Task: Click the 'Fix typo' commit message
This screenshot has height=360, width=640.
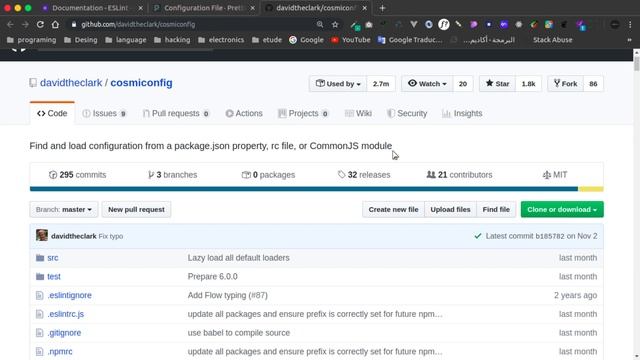Action: (111, 236)
